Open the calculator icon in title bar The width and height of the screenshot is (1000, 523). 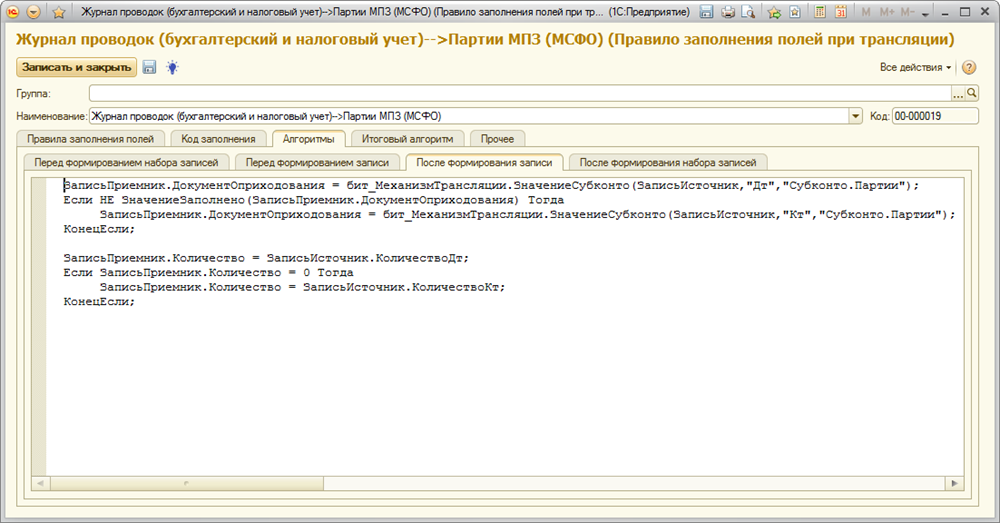pos(820,12)
